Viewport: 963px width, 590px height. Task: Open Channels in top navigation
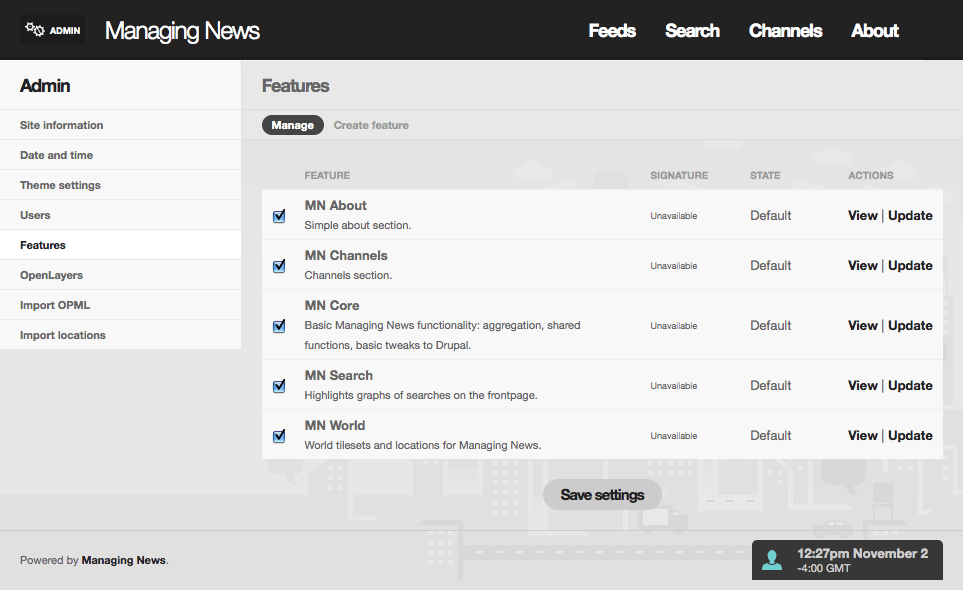pyautogui.click(x=786, y=31)
